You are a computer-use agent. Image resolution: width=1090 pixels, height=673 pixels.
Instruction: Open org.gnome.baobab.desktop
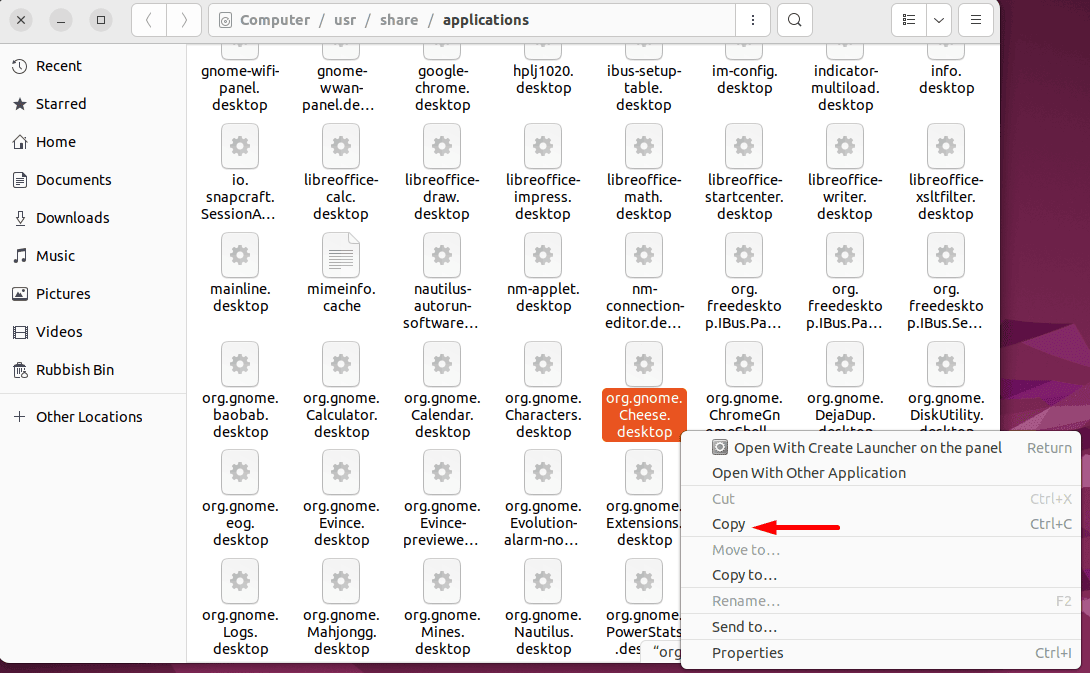point(240,364)
